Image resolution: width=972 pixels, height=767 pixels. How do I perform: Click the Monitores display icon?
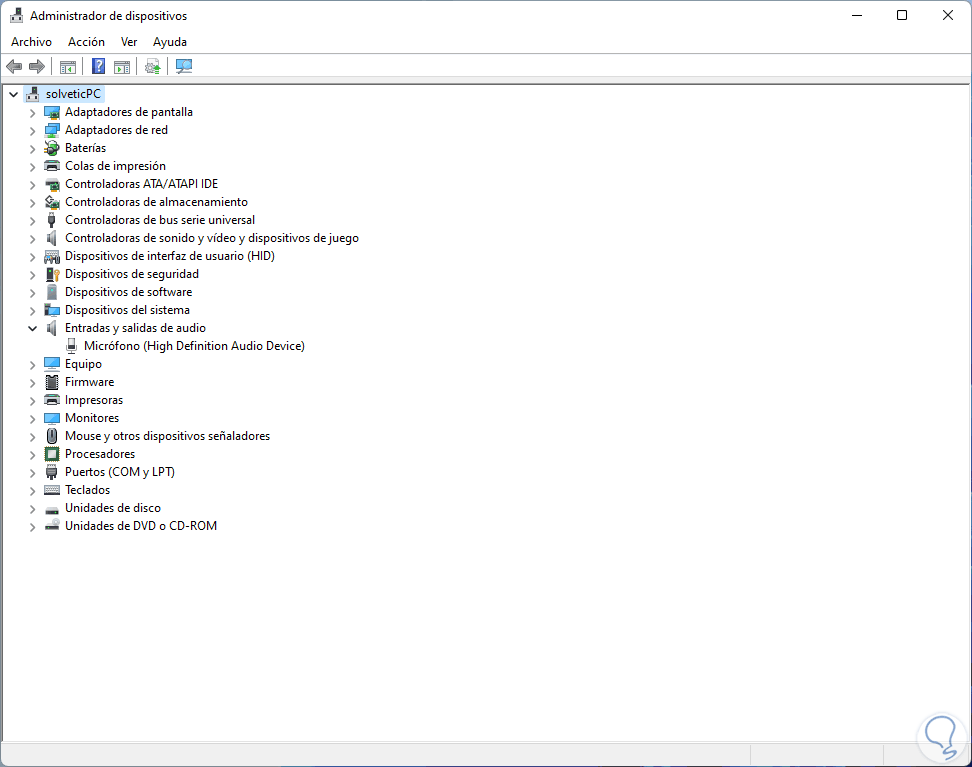pyautogui.click(x=52, y=418)
